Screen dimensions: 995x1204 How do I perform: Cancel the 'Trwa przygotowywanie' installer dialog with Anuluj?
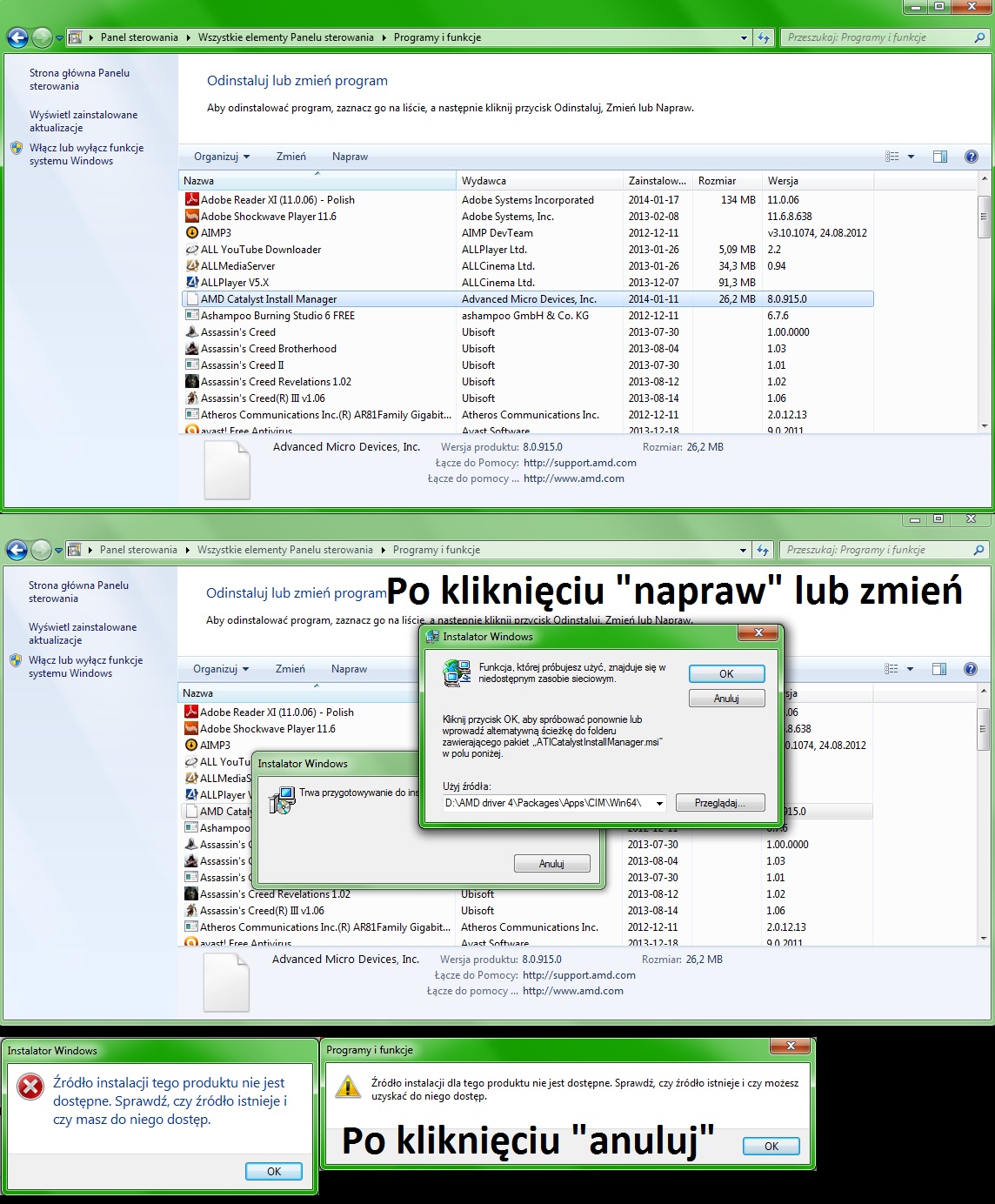pos(551,864)
